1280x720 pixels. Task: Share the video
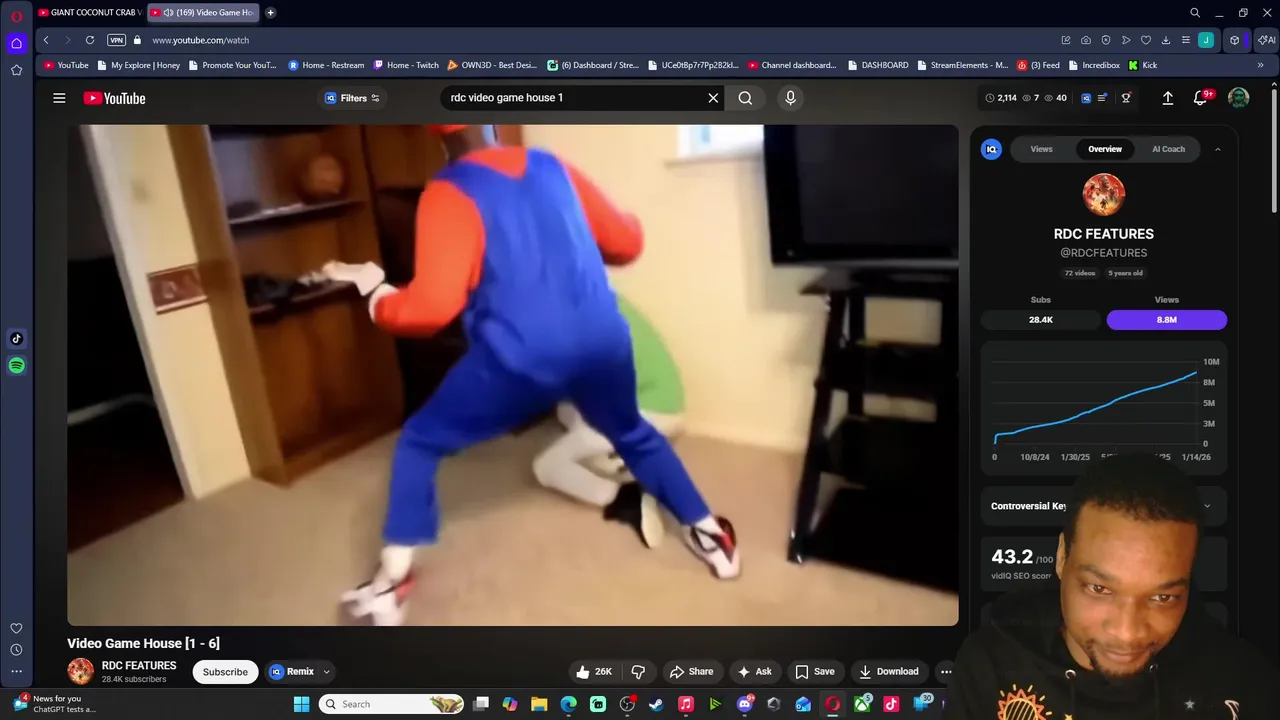(x=691, y=671)
